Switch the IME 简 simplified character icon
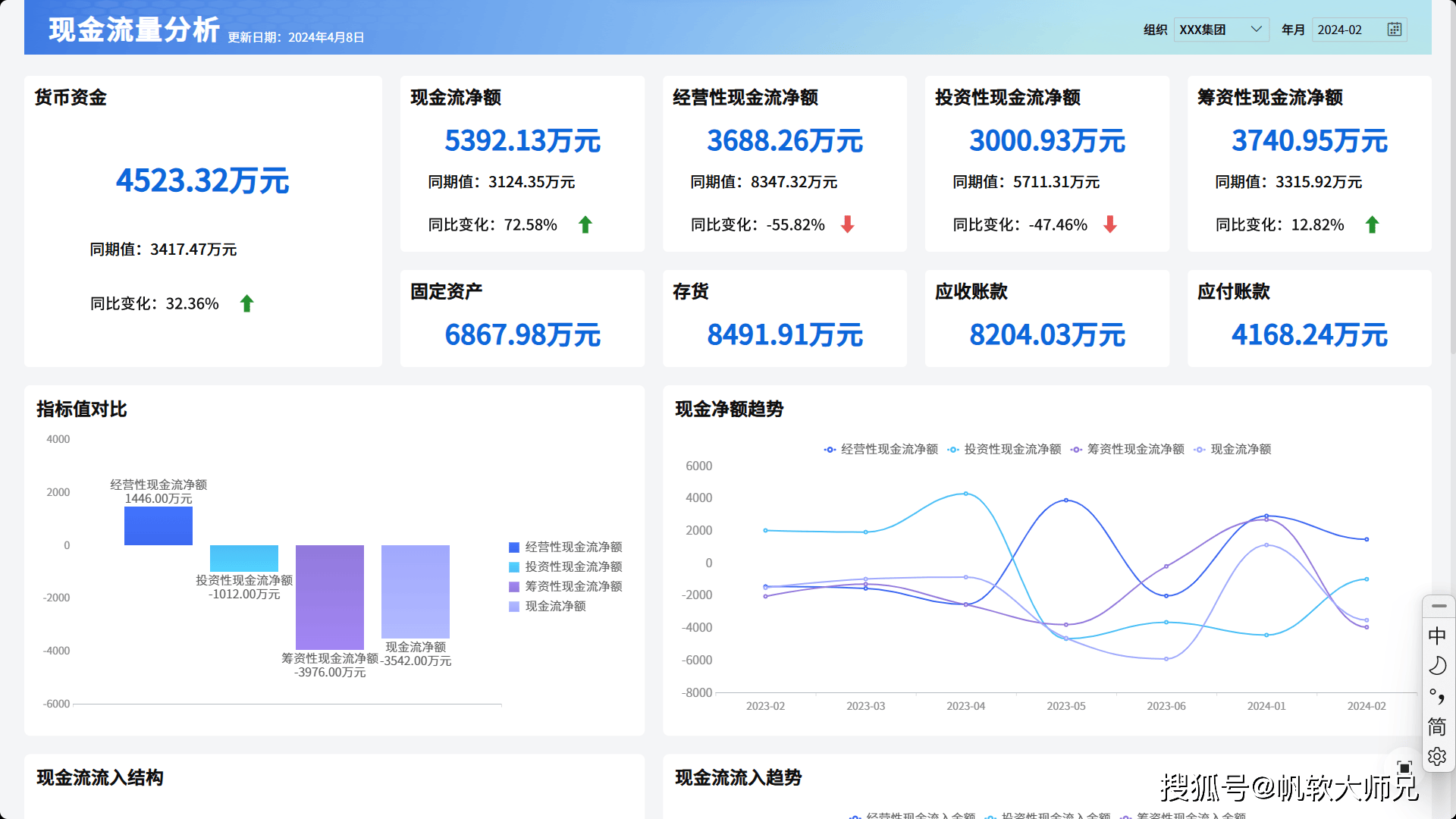Screen dimensions: 1456x819 tap(1437, 726)
